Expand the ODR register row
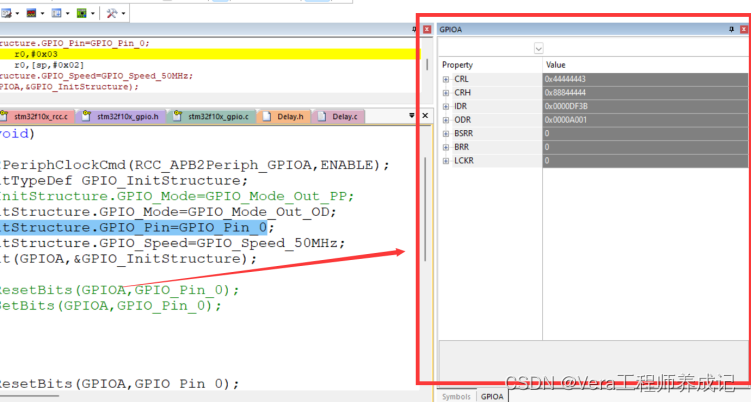The width and height of the screenshot is (751, 402). 445,120
